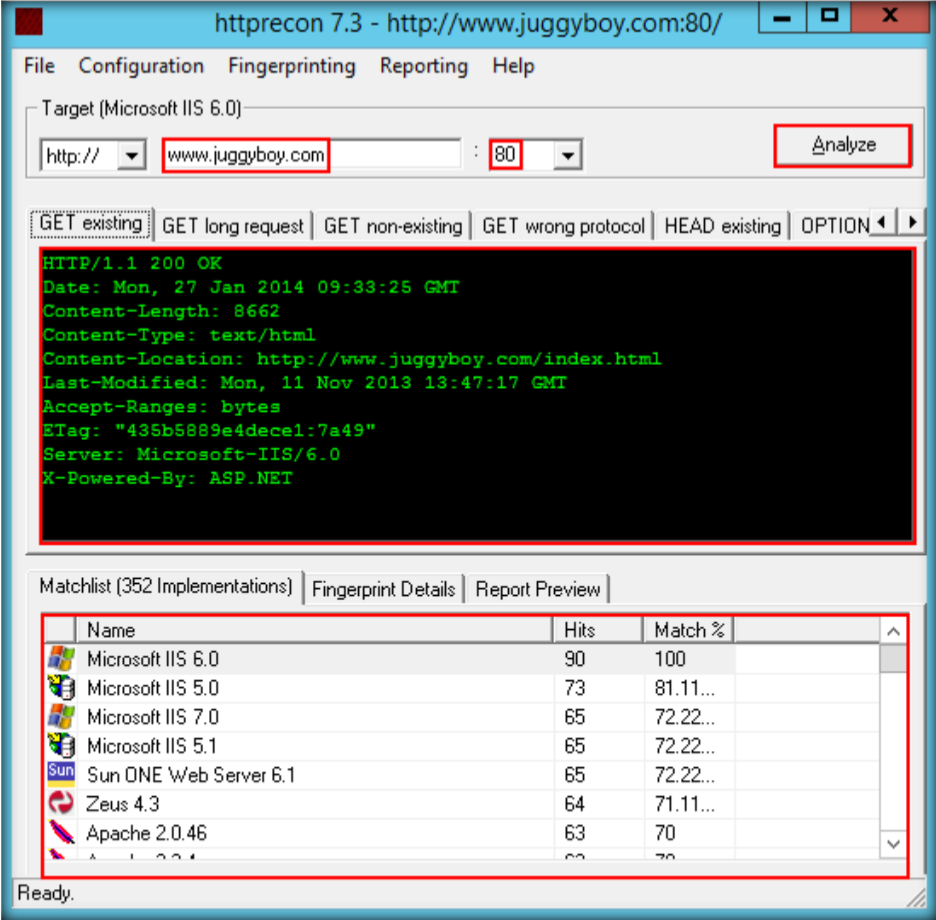Switch to the GET long request tab
This screenshot has height=920, width=936.
(x=232, y=226)
